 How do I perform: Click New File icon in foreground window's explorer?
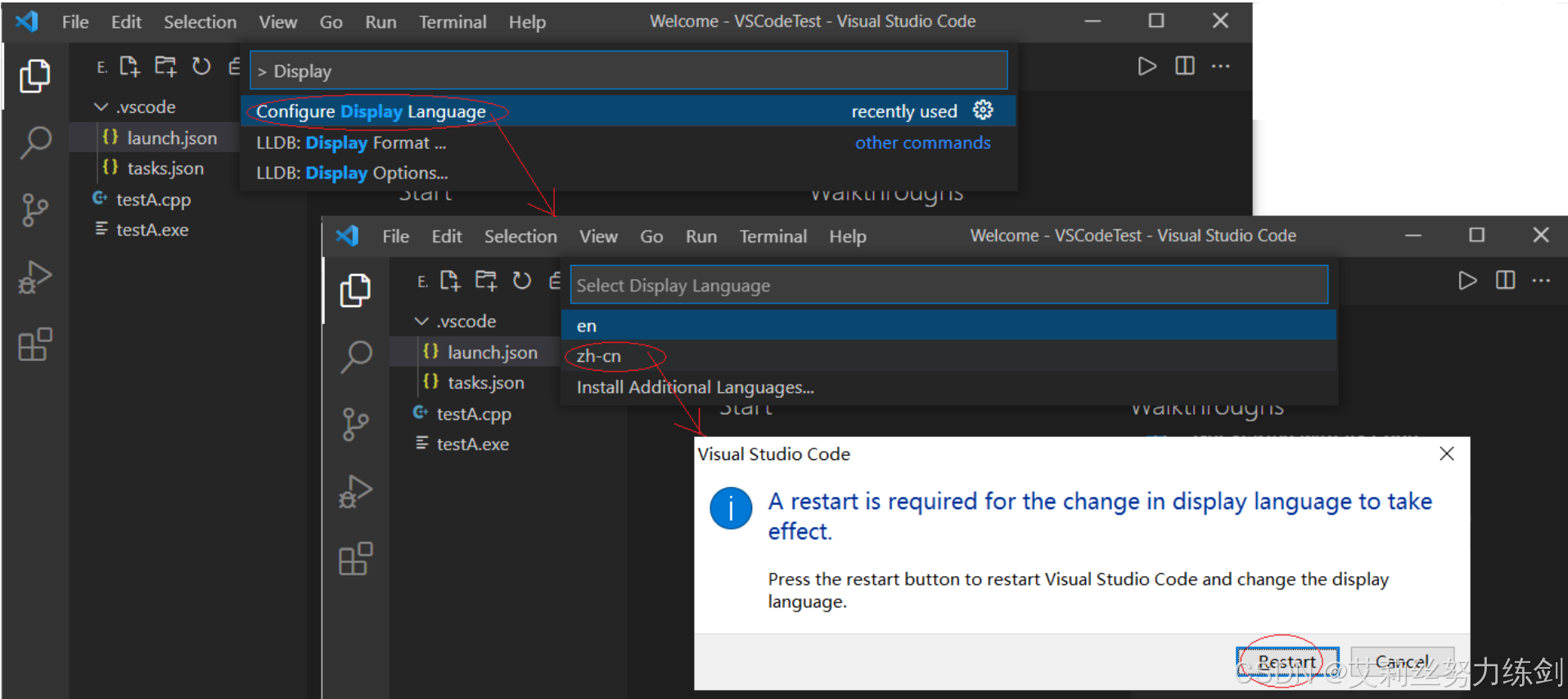click(x=450, y=281)
